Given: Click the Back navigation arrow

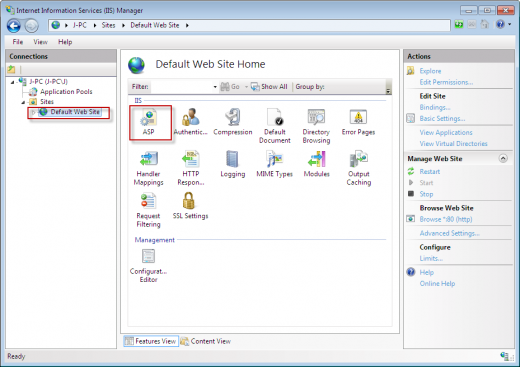Looking at the screenshot, I should click(14, 26).
